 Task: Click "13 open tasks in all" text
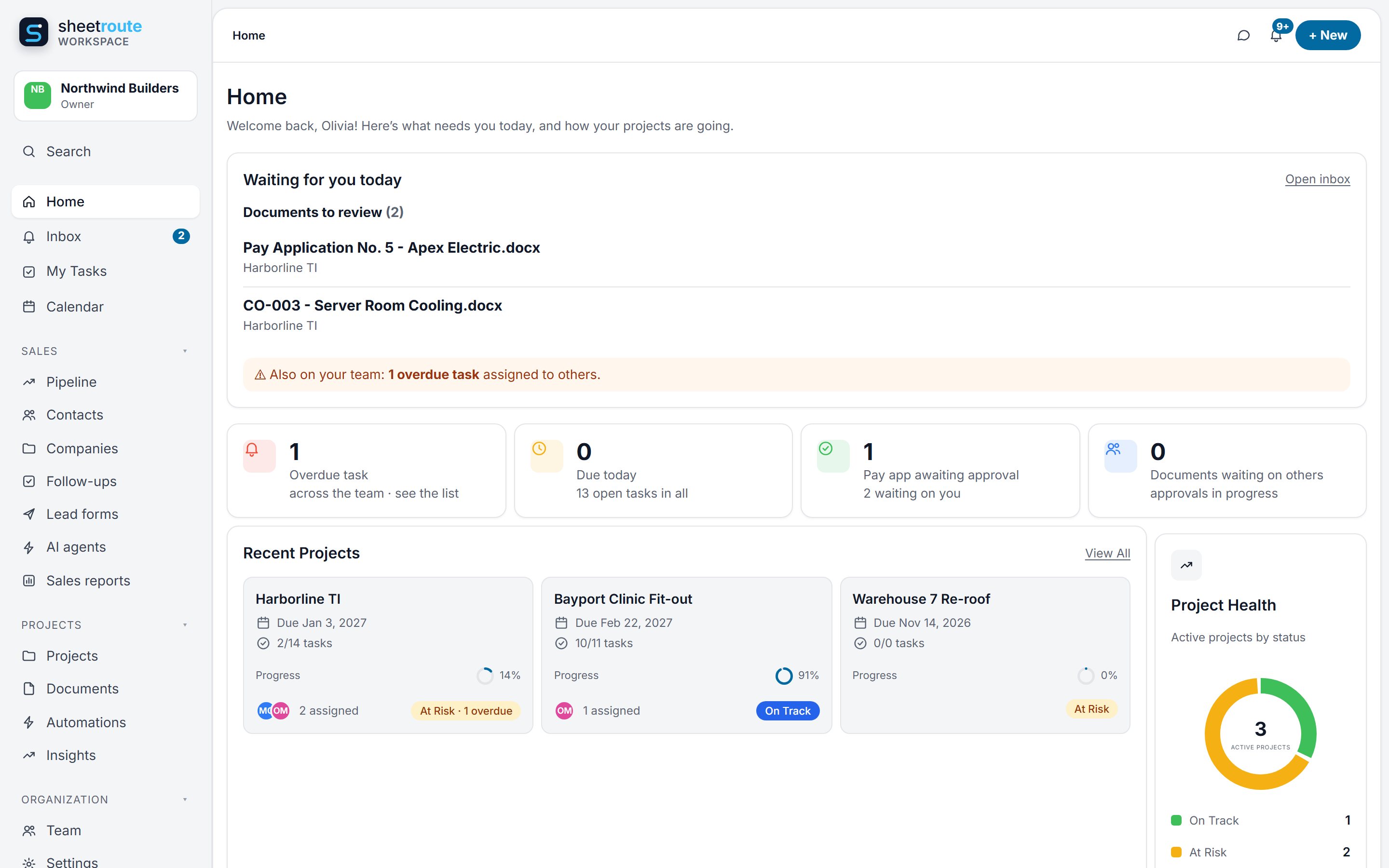(x=632, y=494)
